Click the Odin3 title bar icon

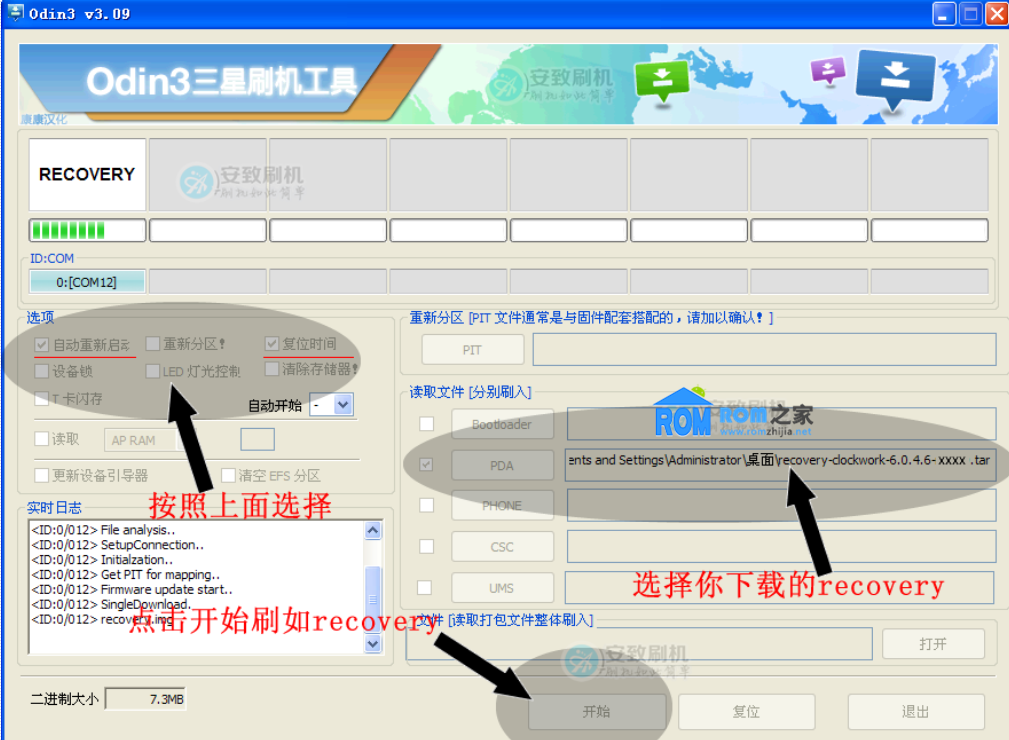pyautogui.click(x=14, y=13)
